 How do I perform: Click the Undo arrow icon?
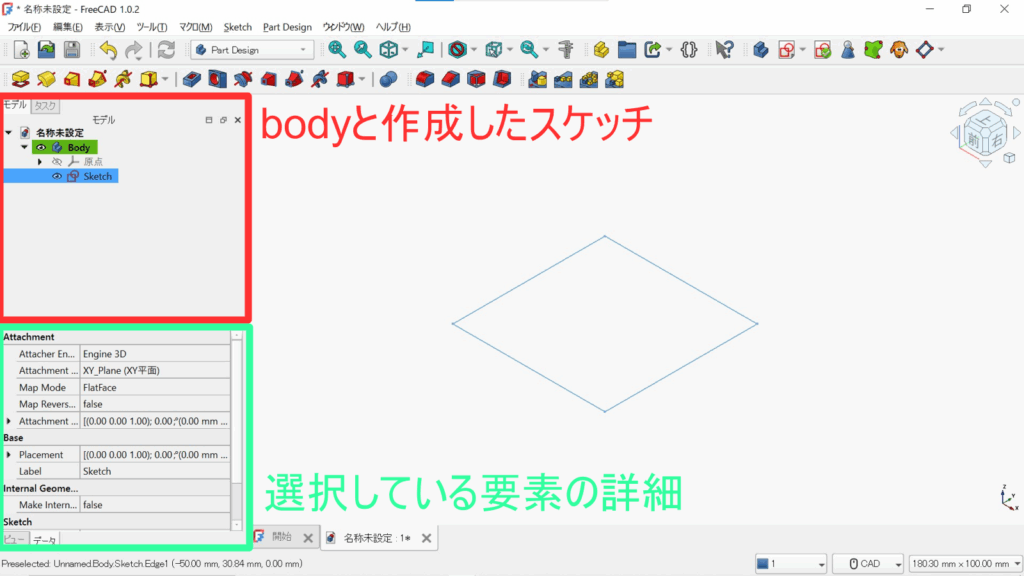[107, 49]
